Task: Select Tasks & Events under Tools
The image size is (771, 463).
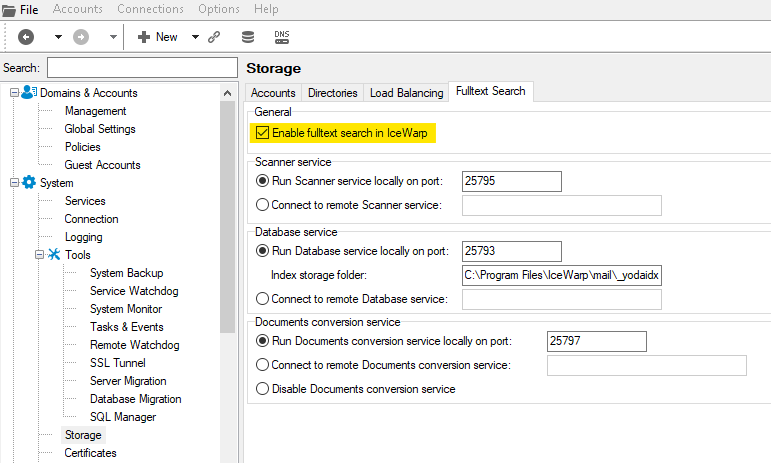Action: point(127,327)
